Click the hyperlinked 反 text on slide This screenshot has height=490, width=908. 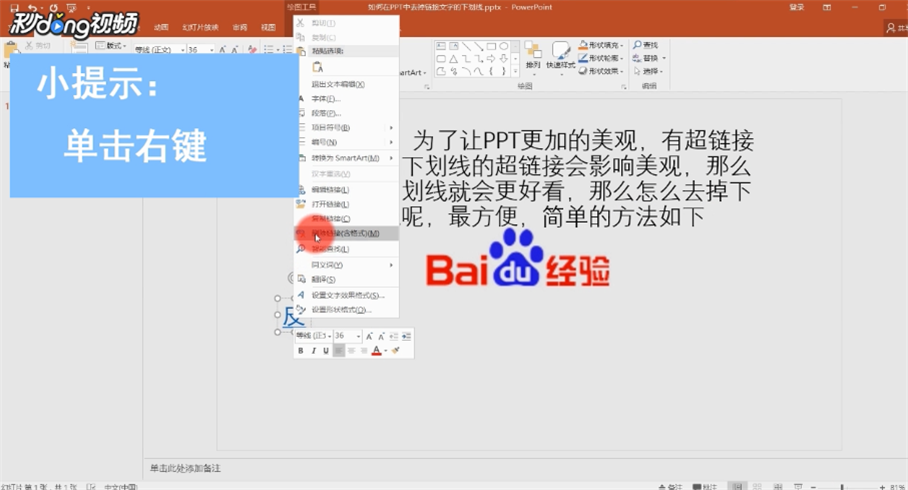(294, 317)
